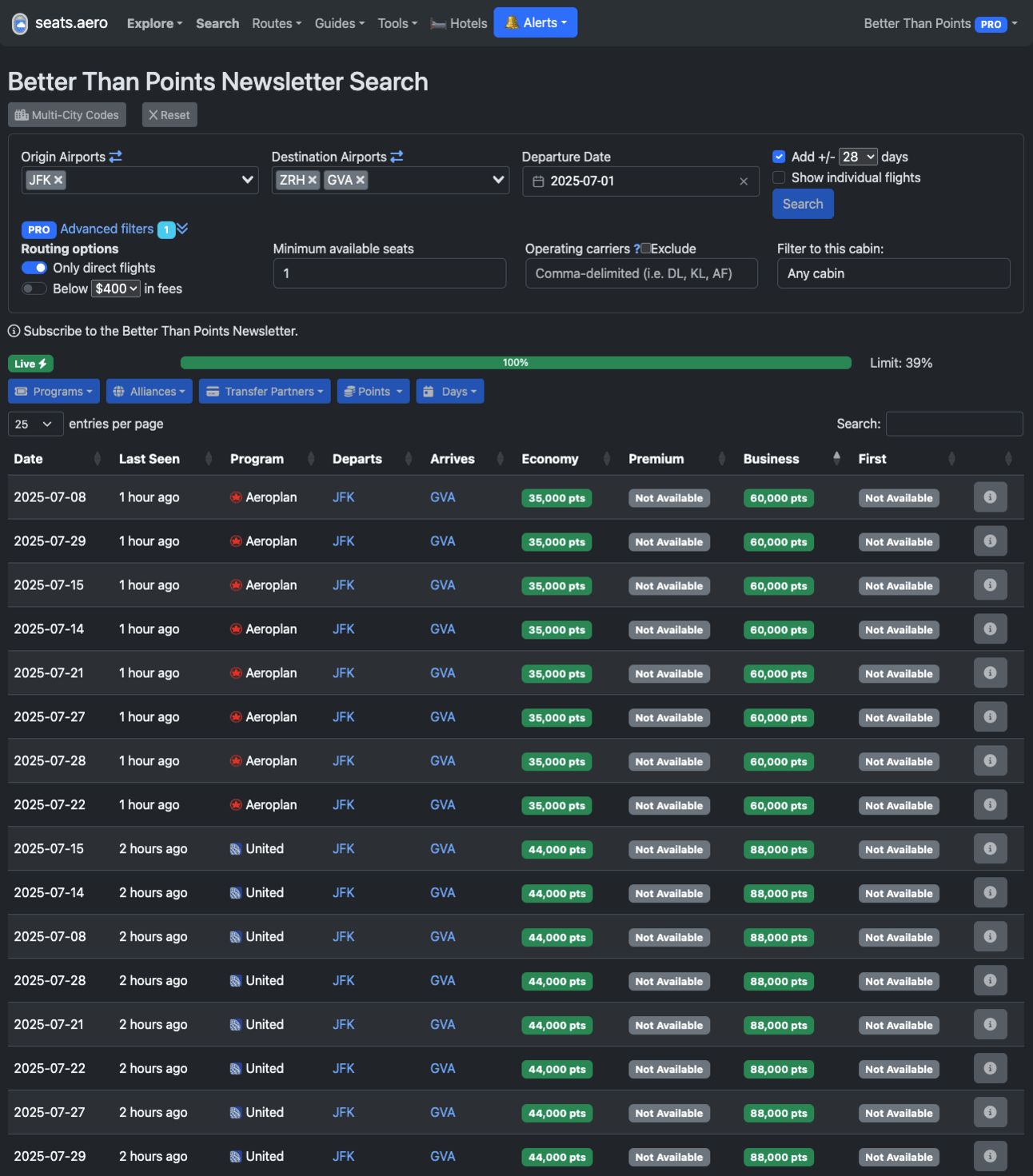Change the 28 days range dropdown
The width and height of the screenshot is (1033, 1176).
click(858, 157)
